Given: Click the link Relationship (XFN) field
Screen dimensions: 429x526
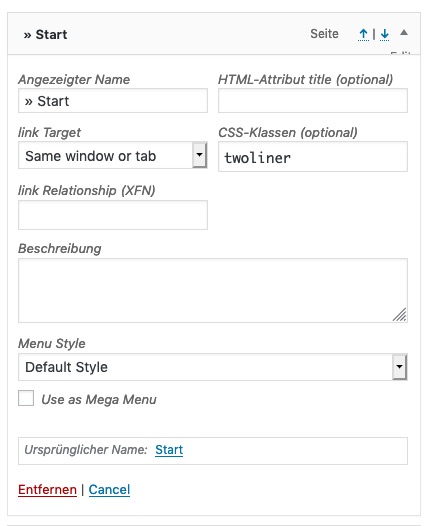Looking at the screenshot, I should (x=113, y=215).
